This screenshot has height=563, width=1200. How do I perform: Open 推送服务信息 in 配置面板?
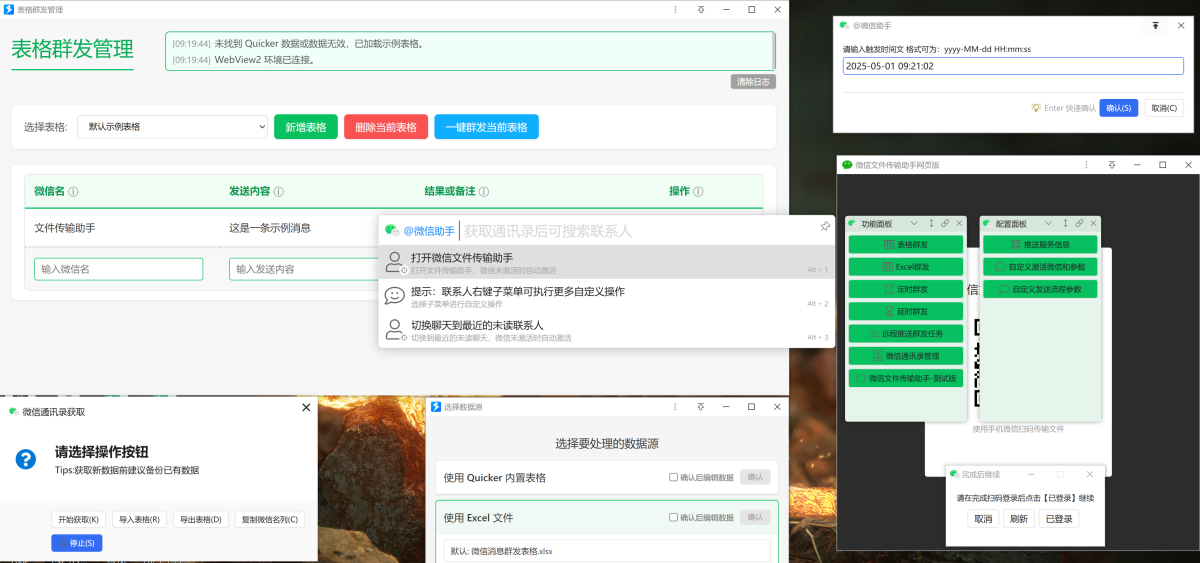tap(1040, 244)
